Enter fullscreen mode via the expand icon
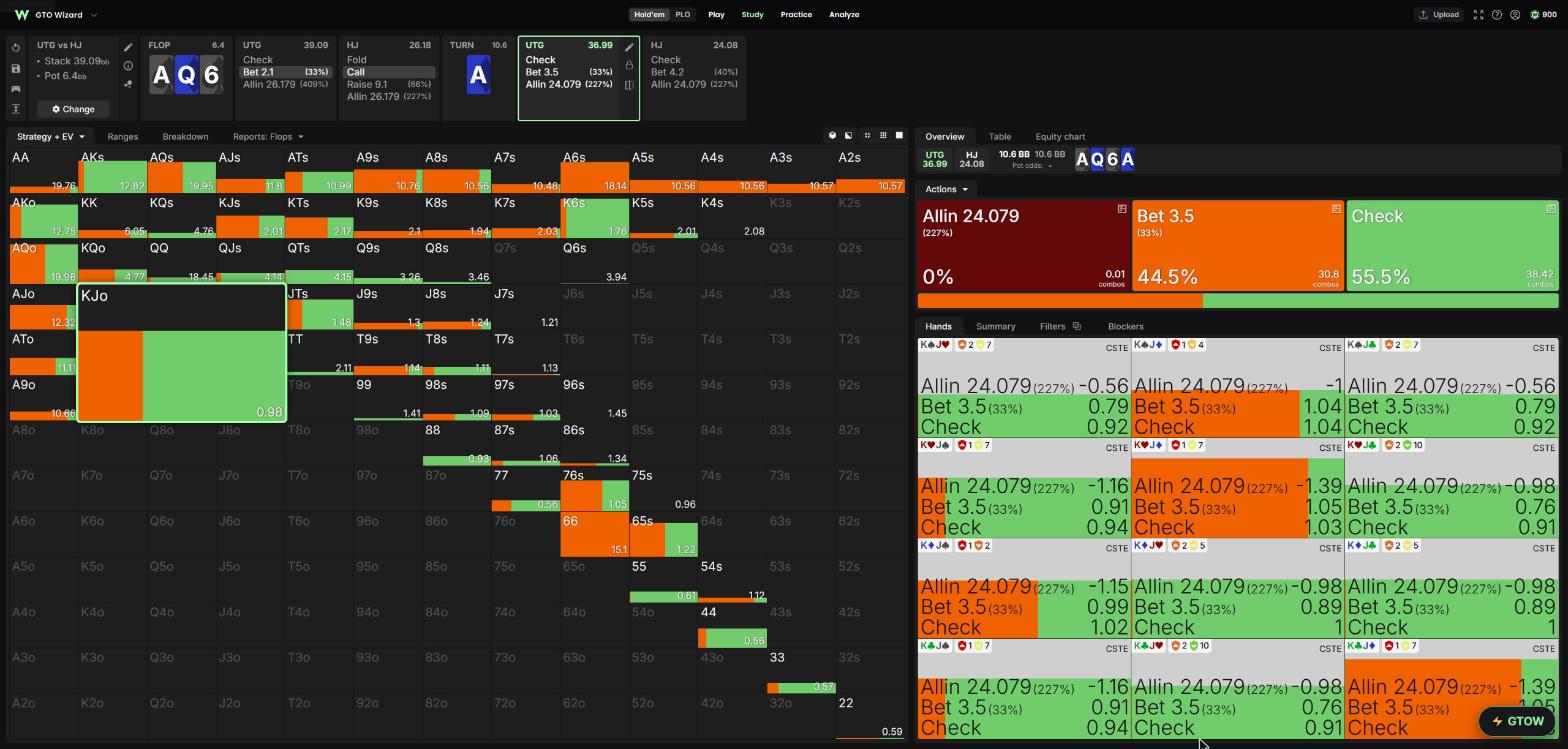The image size is (1568, 749). pos(1478,15)
